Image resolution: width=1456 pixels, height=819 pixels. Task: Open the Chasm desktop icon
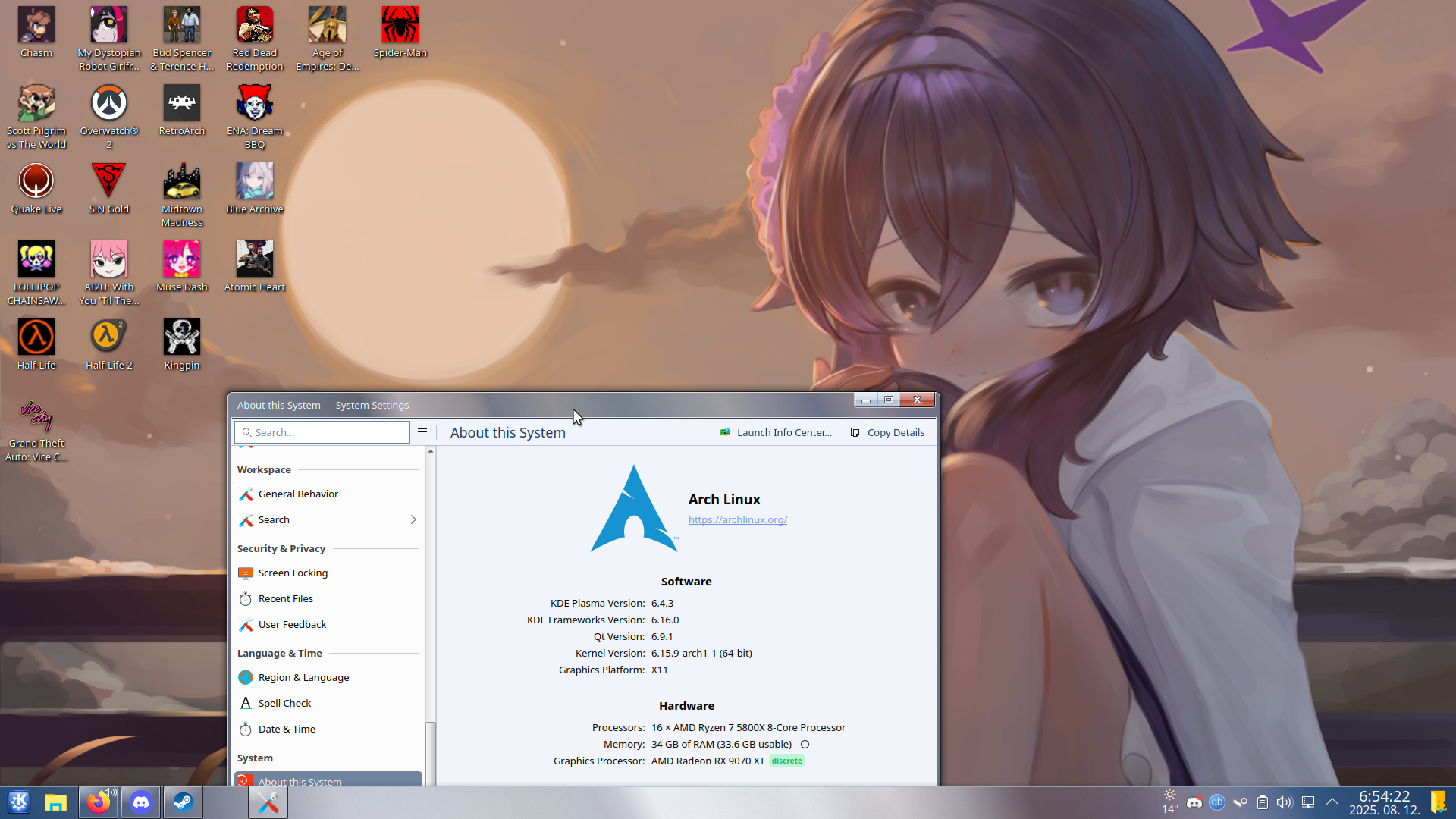pos(36,32)
